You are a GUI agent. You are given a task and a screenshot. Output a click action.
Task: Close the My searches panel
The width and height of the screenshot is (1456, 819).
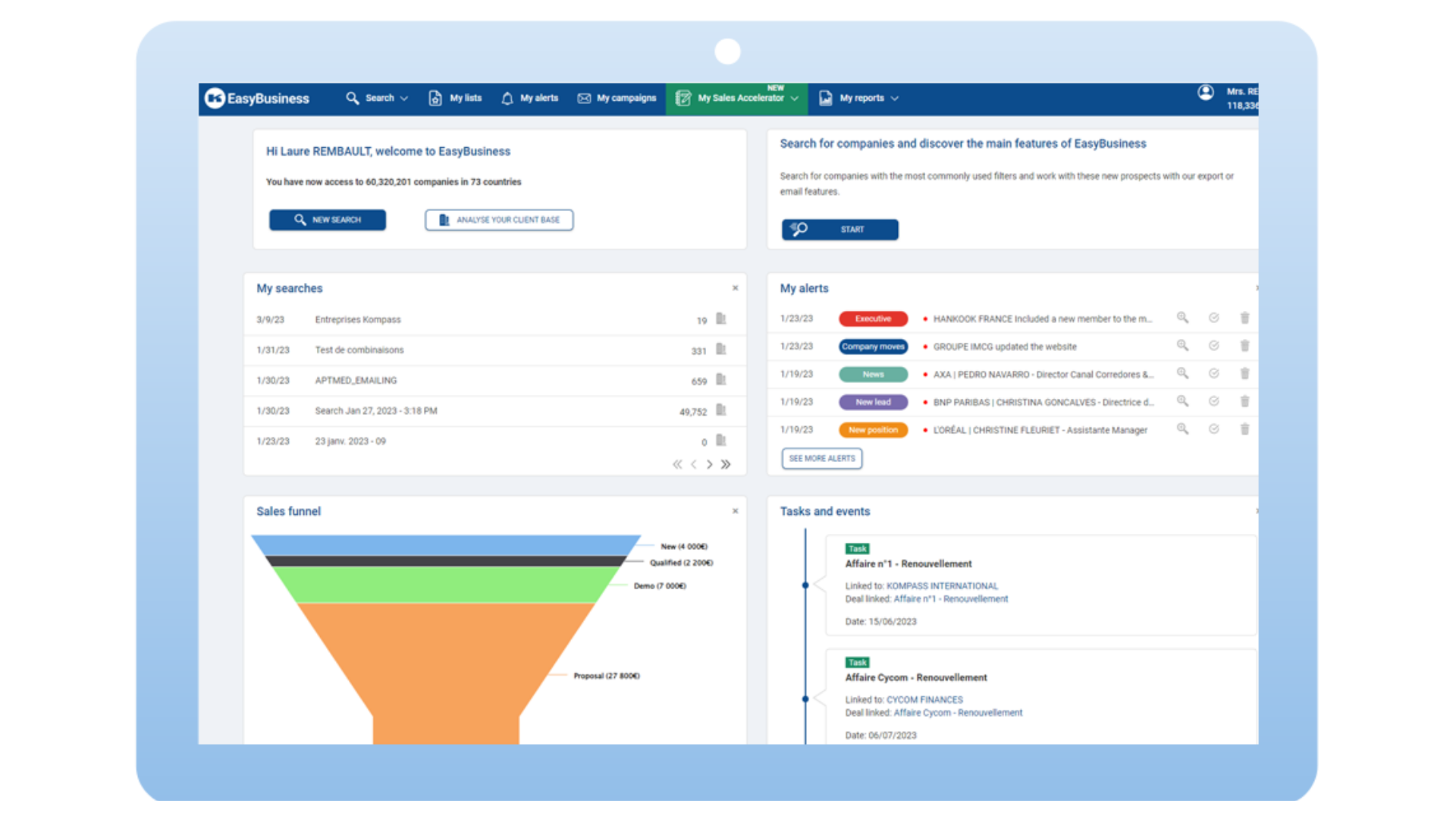coord(735,288)
